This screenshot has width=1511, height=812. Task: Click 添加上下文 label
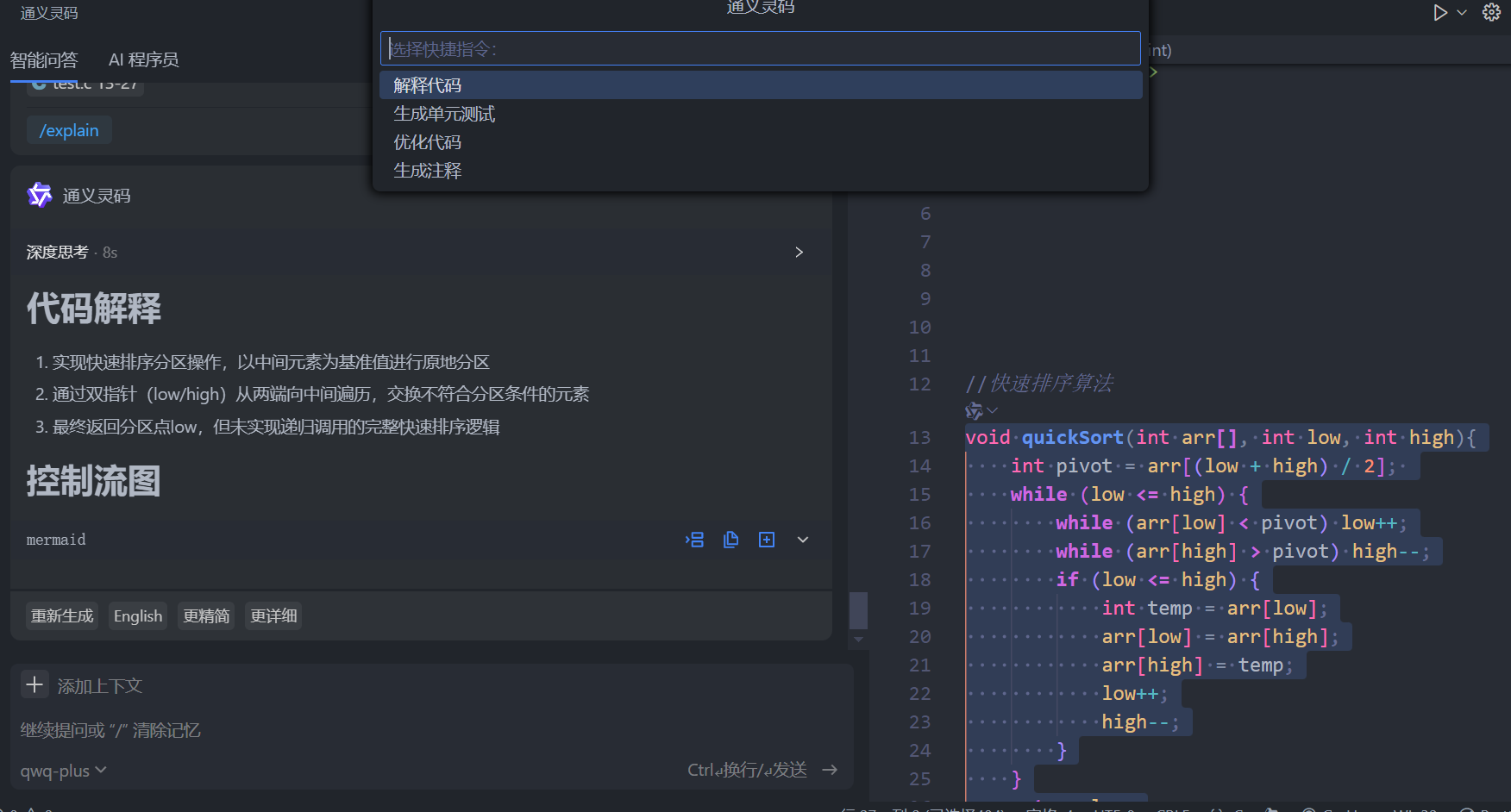point(100,686)
